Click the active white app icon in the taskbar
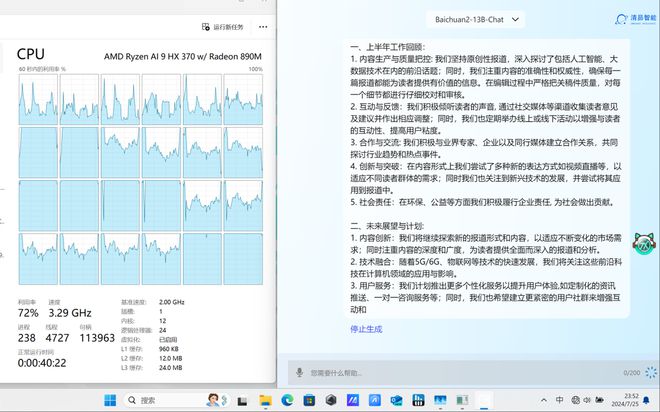Image resolution: width=660 pixels, height=412 pixels. point(484,400)
